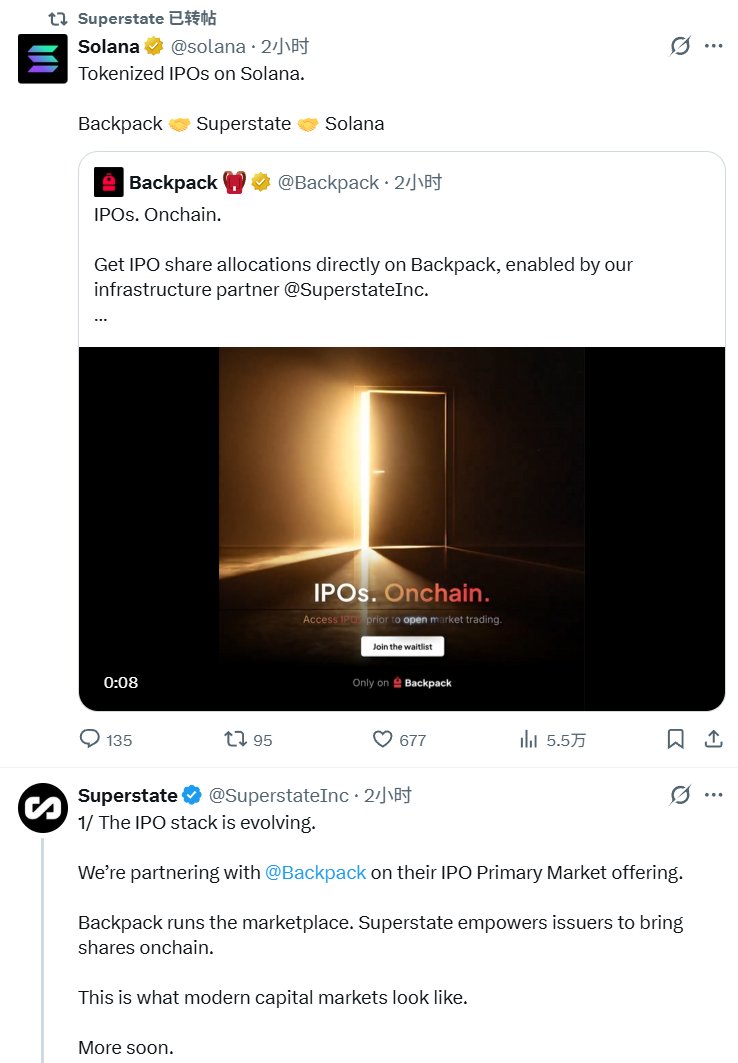Share the Solana post
738x1063 pixels.
click(714, 739)
